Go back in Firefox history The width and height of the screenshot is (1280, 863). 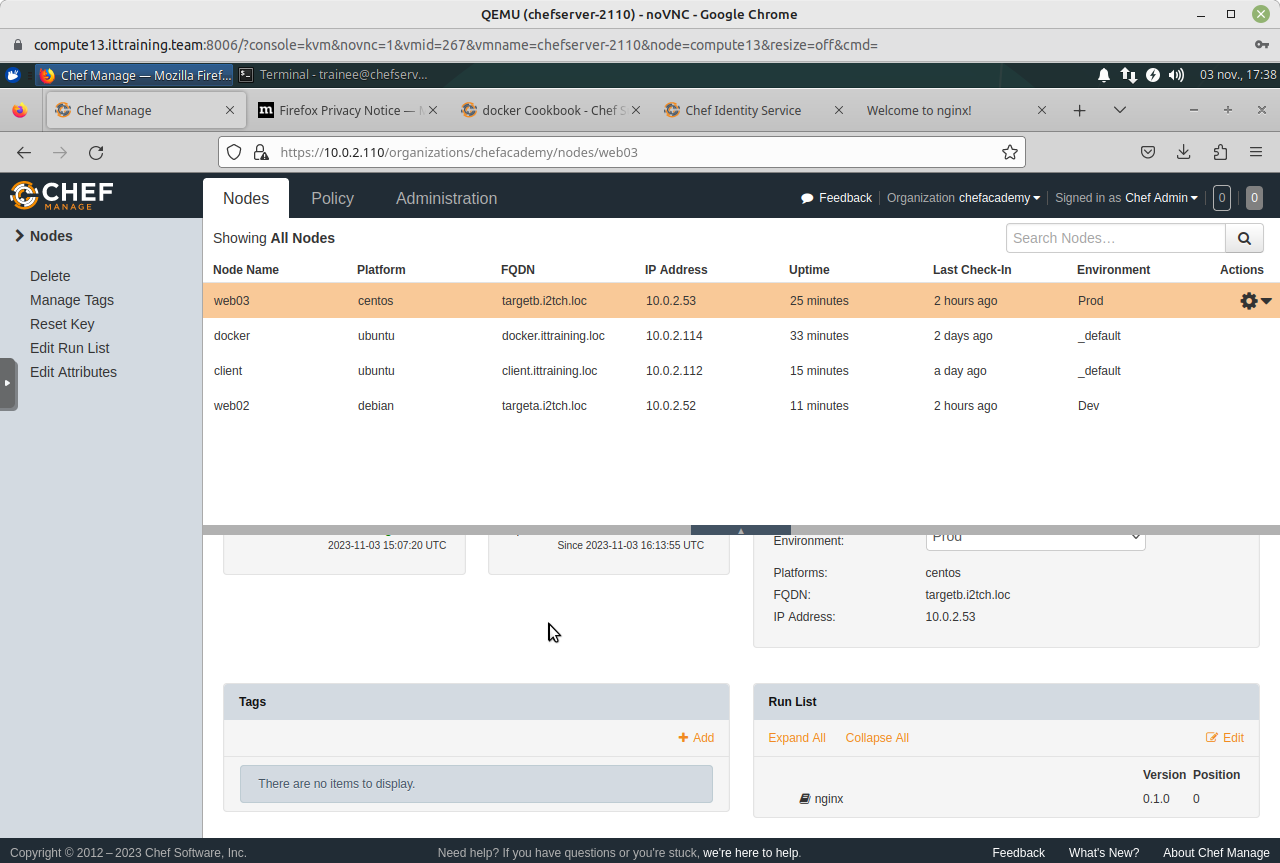(x=24, y=152)
